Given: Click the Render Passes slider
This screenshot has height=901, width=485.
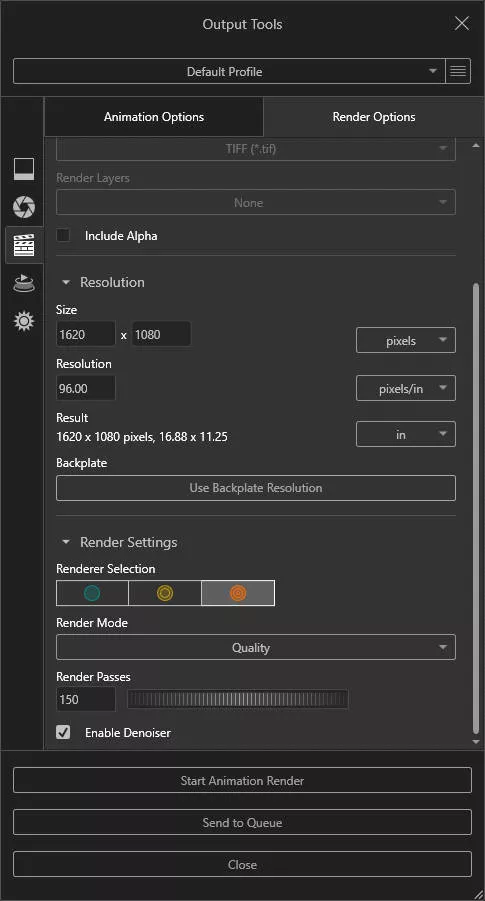Looking at the screenshot, I should [238, 699].
